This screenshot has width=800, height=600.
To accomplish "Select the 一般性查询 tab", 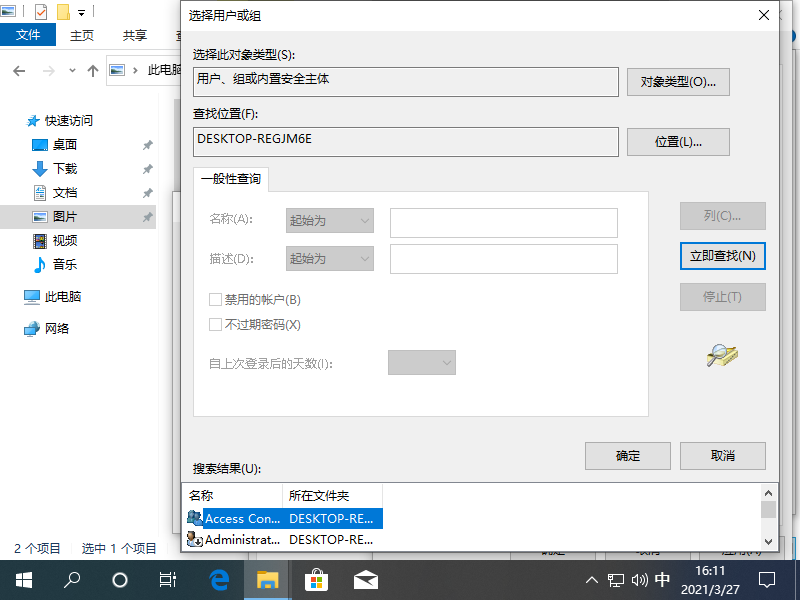I will [x=231, y=179].
